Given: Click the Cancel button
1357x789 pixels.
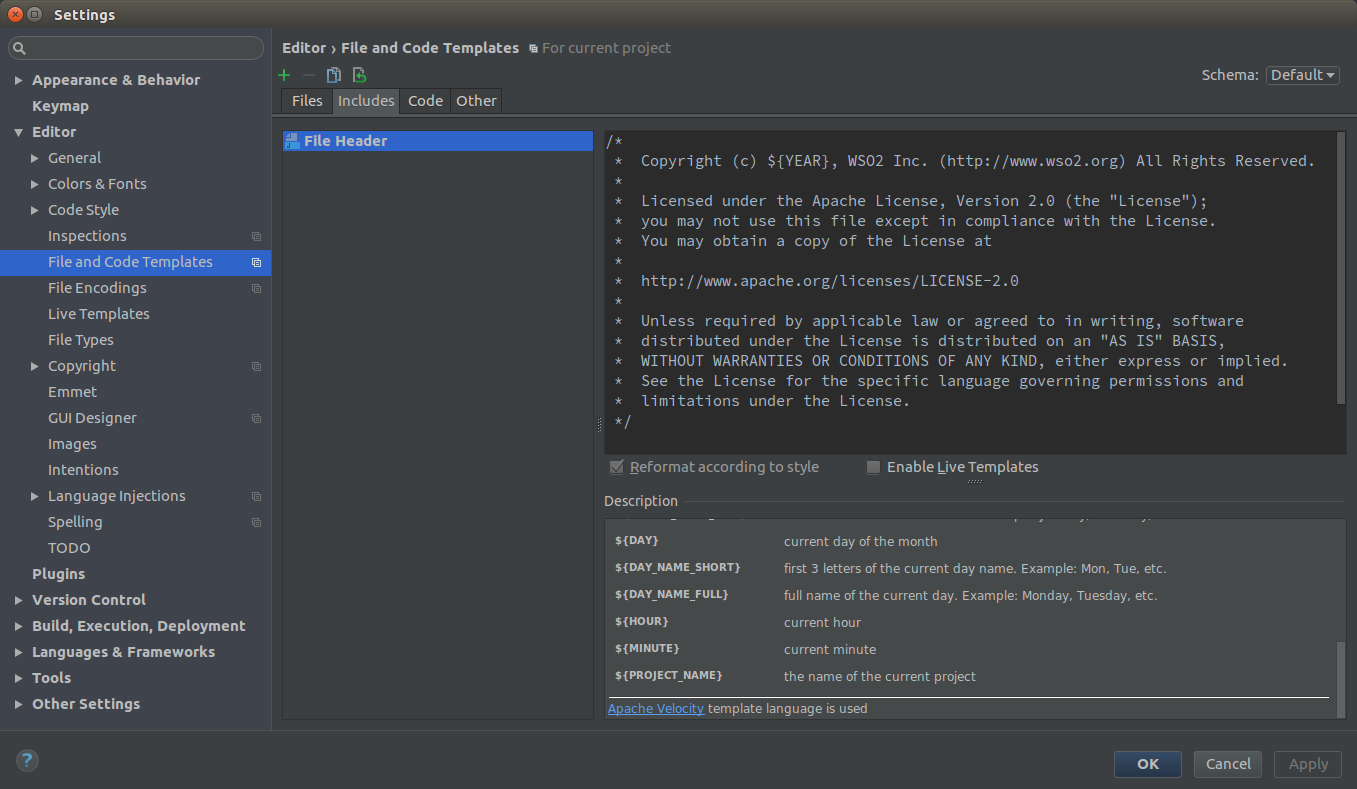Looking at the screenshot, I should (1228, 764).
